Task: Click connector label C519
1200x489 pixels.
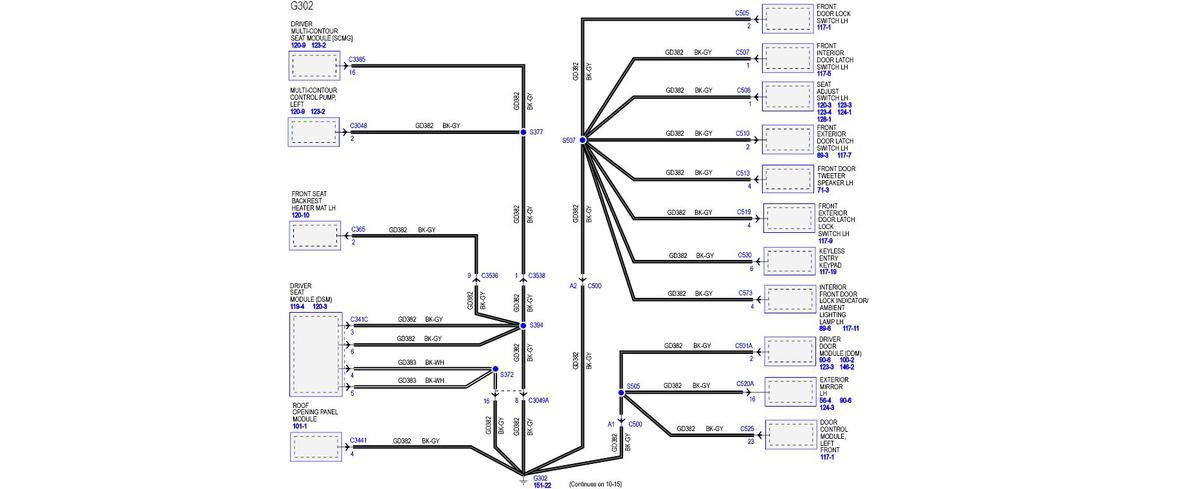Action: pos(743,212)
